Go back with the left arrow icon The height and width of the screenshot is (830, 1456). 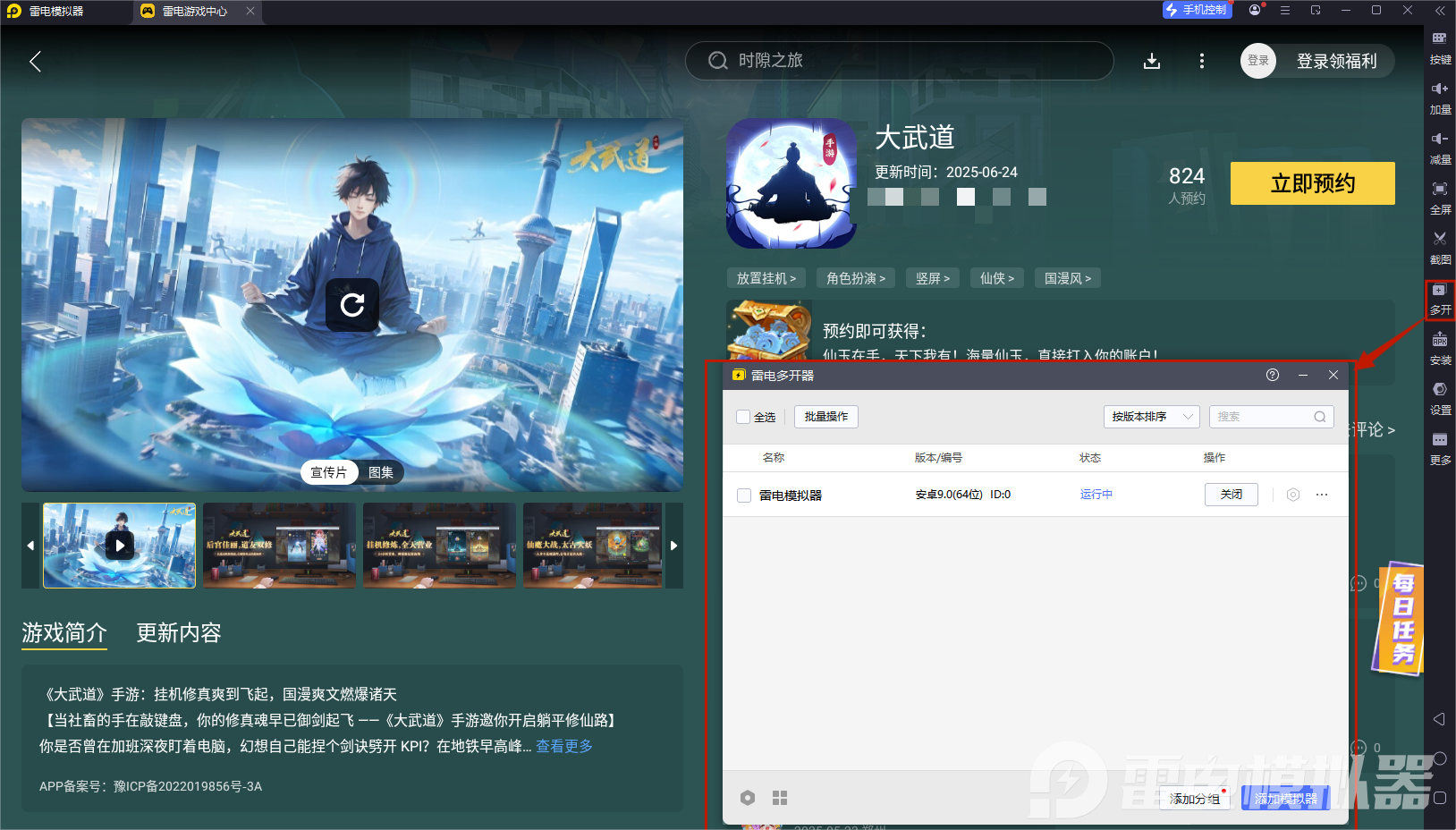click(x=36, y=61)
